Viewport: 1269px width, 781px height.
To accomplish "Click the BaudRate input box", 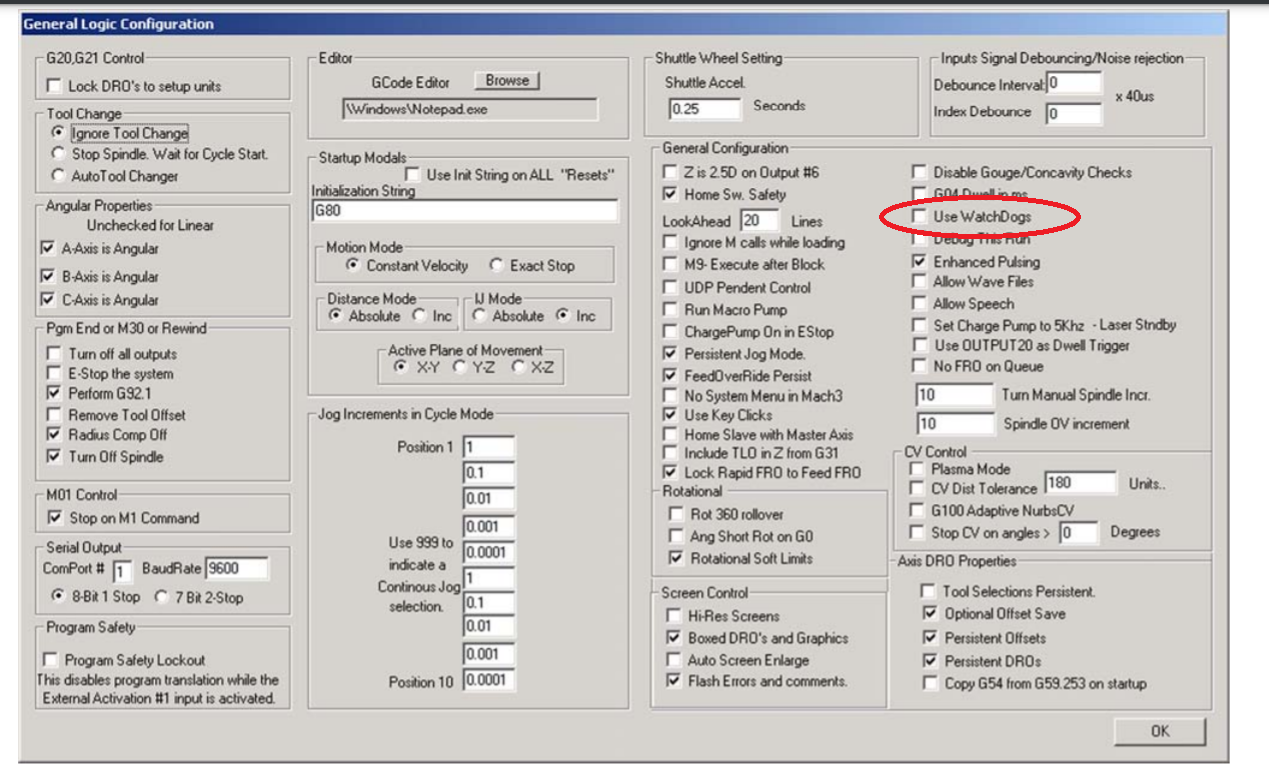I will coord(236,569).
